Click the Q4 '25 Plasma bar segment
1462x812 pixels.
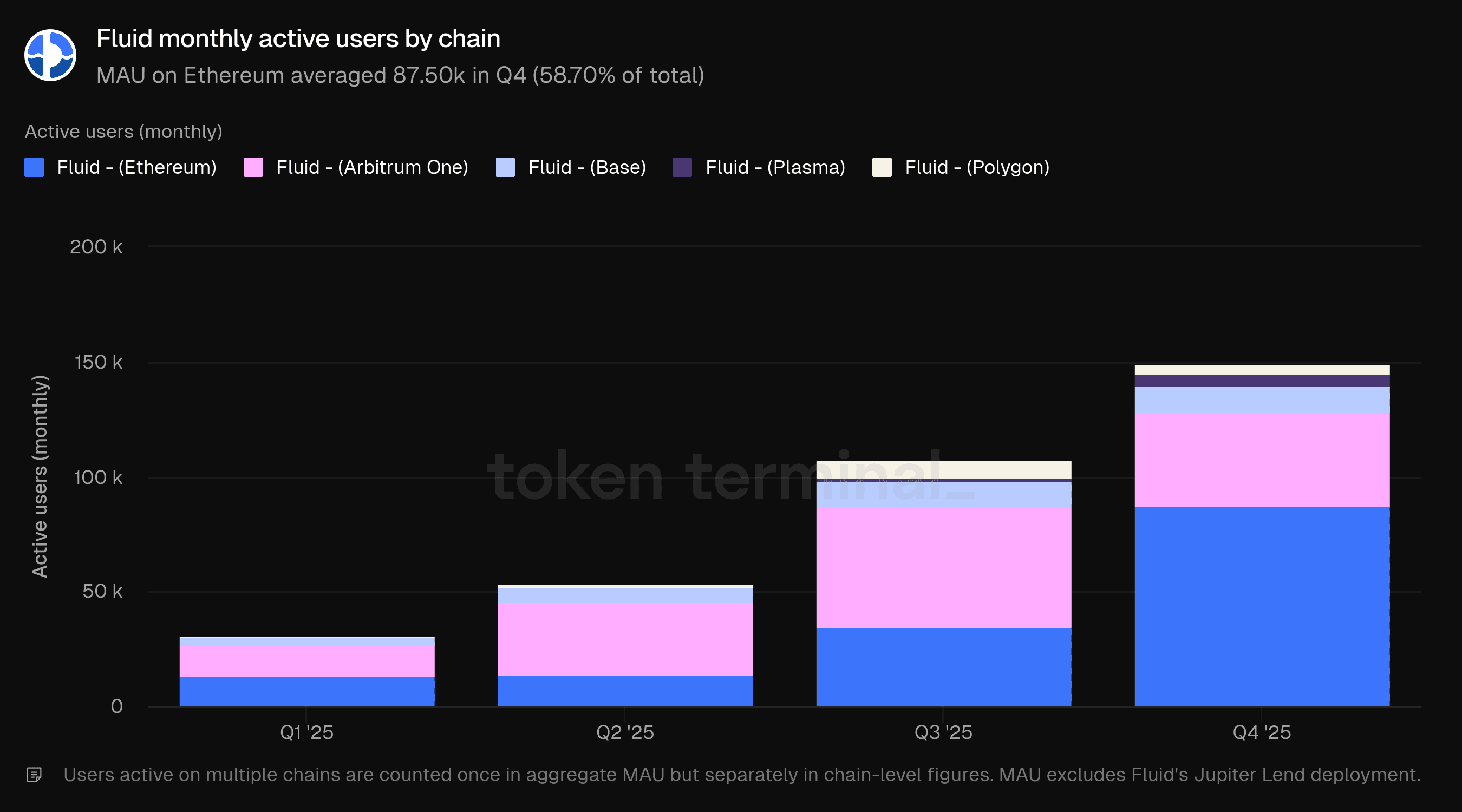[x=1262, y=381]
